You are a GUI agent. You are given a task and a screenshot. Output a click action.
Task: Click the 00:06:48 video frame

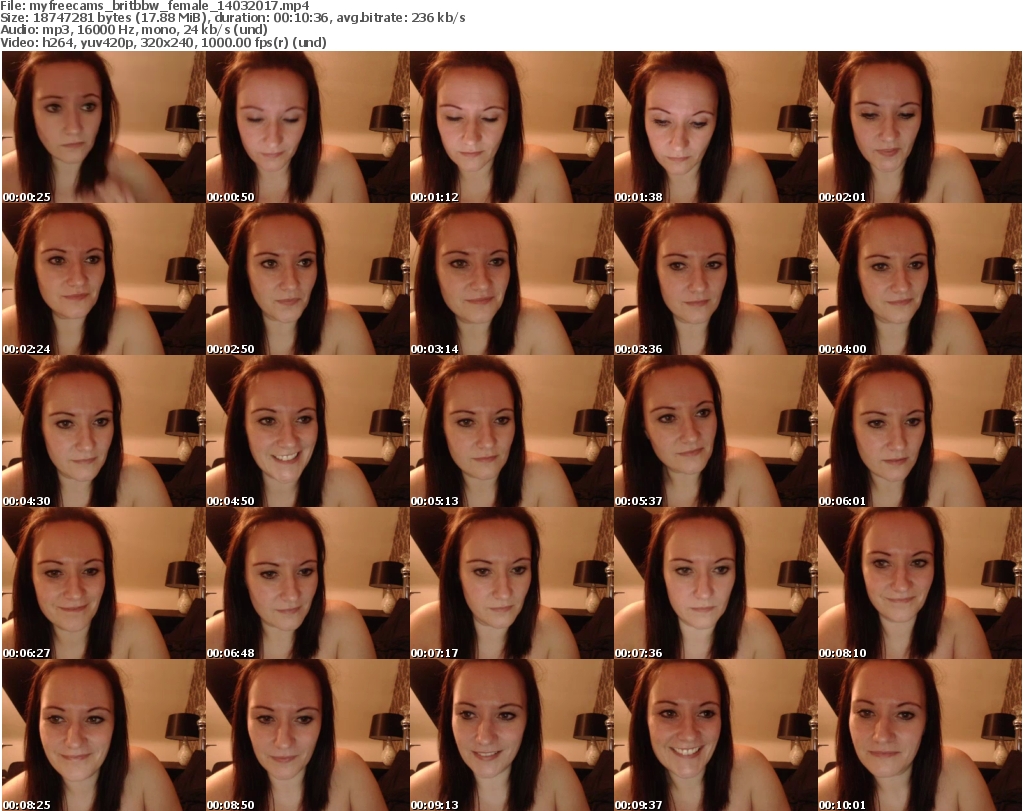[308, 583]
